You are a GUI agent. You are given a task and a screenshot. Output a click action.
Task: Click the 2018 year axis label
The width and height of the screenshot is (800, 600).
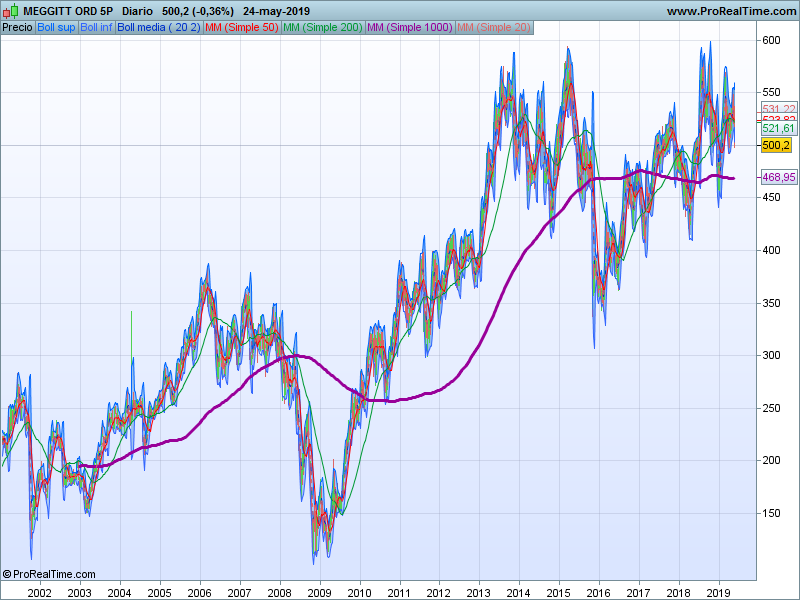point(679,593)
